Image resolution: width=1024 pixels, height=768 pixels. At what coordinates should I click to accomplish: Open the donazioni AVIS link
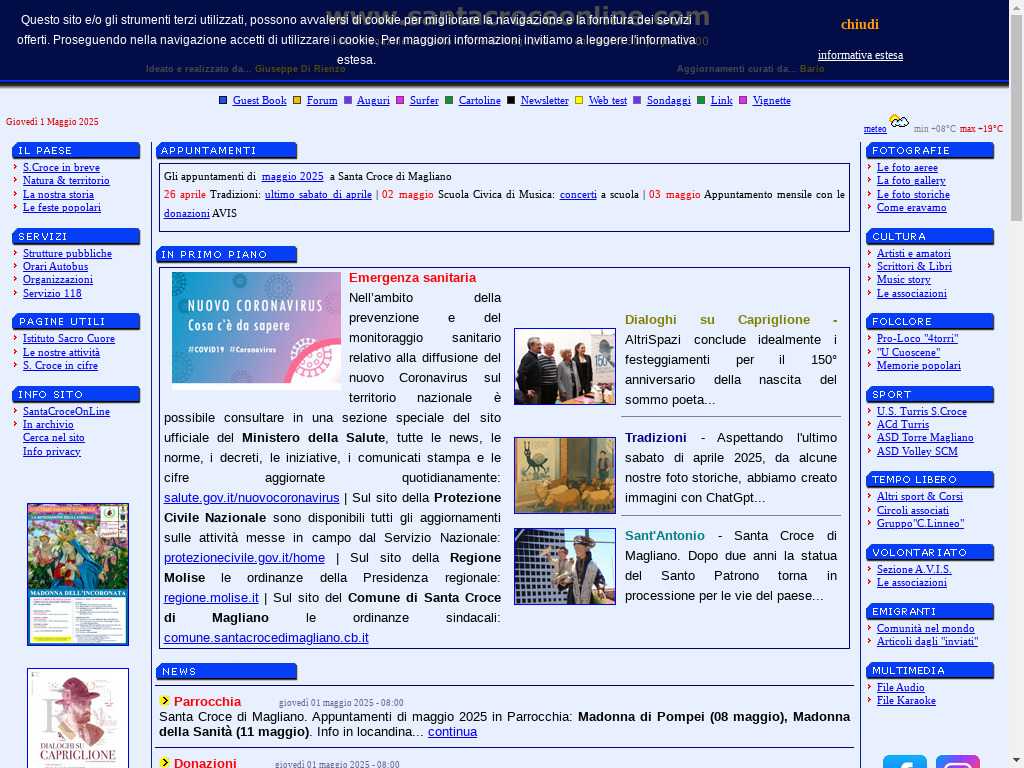click(186, 213)
